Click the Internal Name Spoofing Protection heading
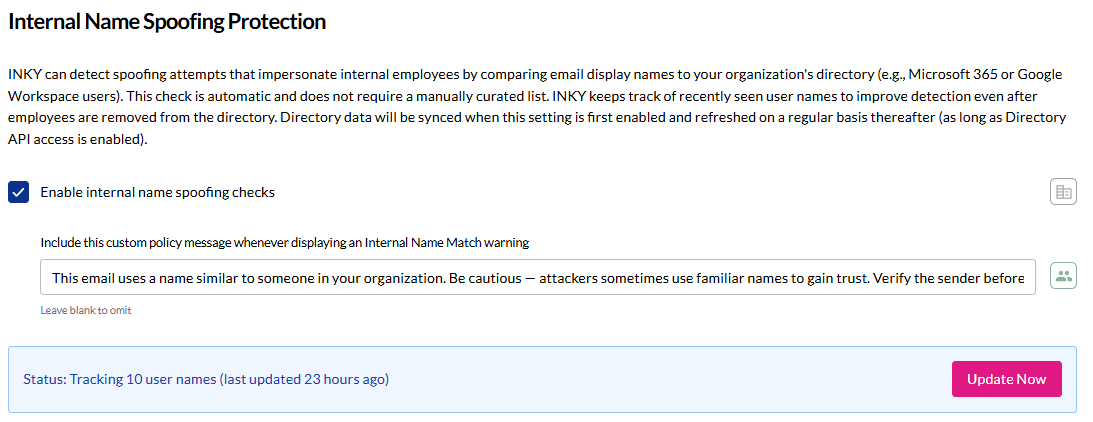The height and width of the screenshot is (422, 1093). click(167, 21)
